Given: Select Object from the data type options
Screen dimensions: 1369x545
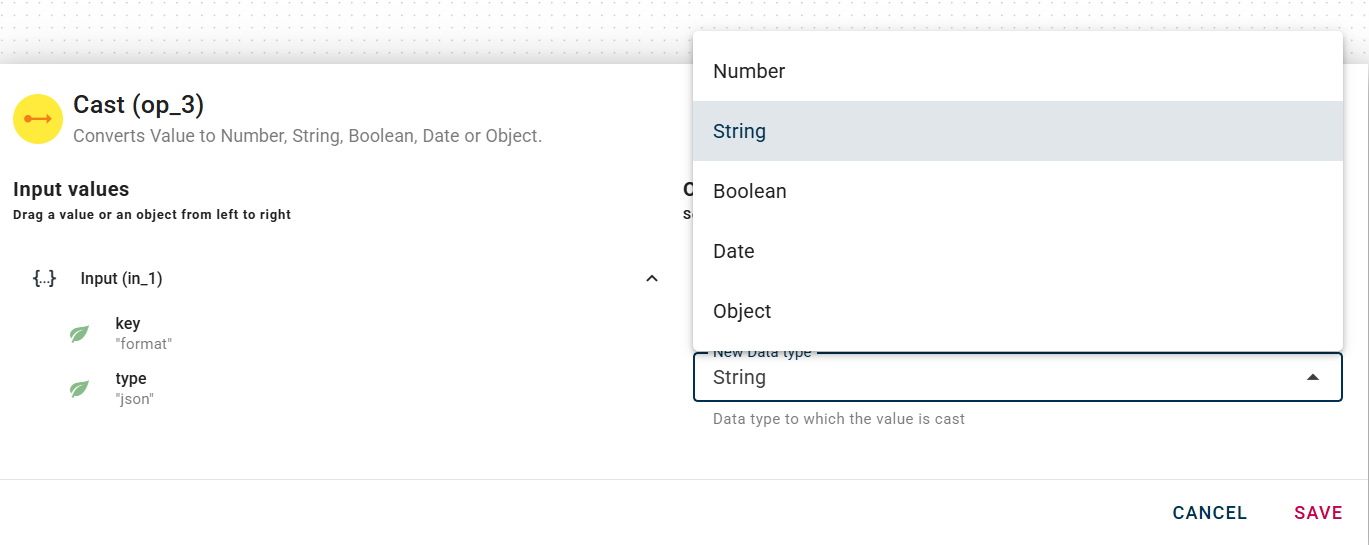Looking at the screenshot, I should (x=742, y=311).
